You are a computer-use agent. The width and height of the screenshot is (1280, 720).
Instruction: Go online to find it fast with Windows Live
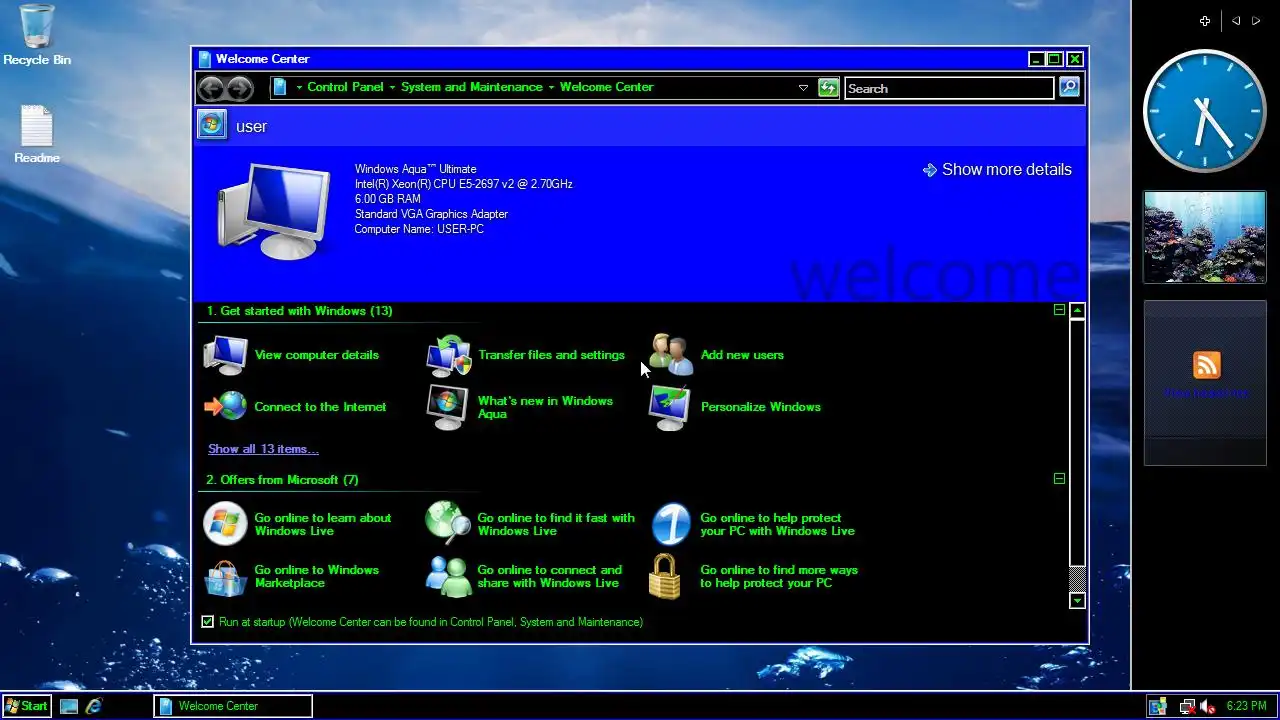point(530,524)
